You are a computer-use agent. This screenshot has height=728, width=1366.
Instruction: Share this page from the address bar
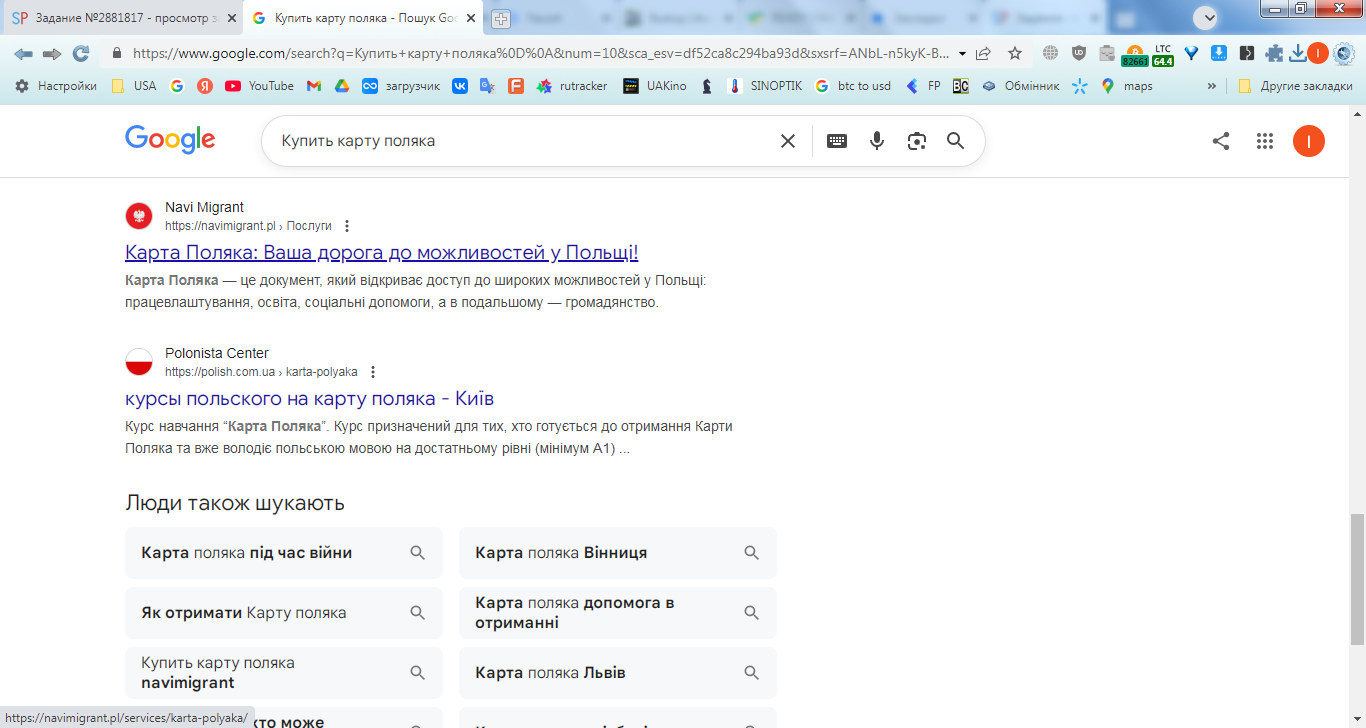[x=984, y=54]
